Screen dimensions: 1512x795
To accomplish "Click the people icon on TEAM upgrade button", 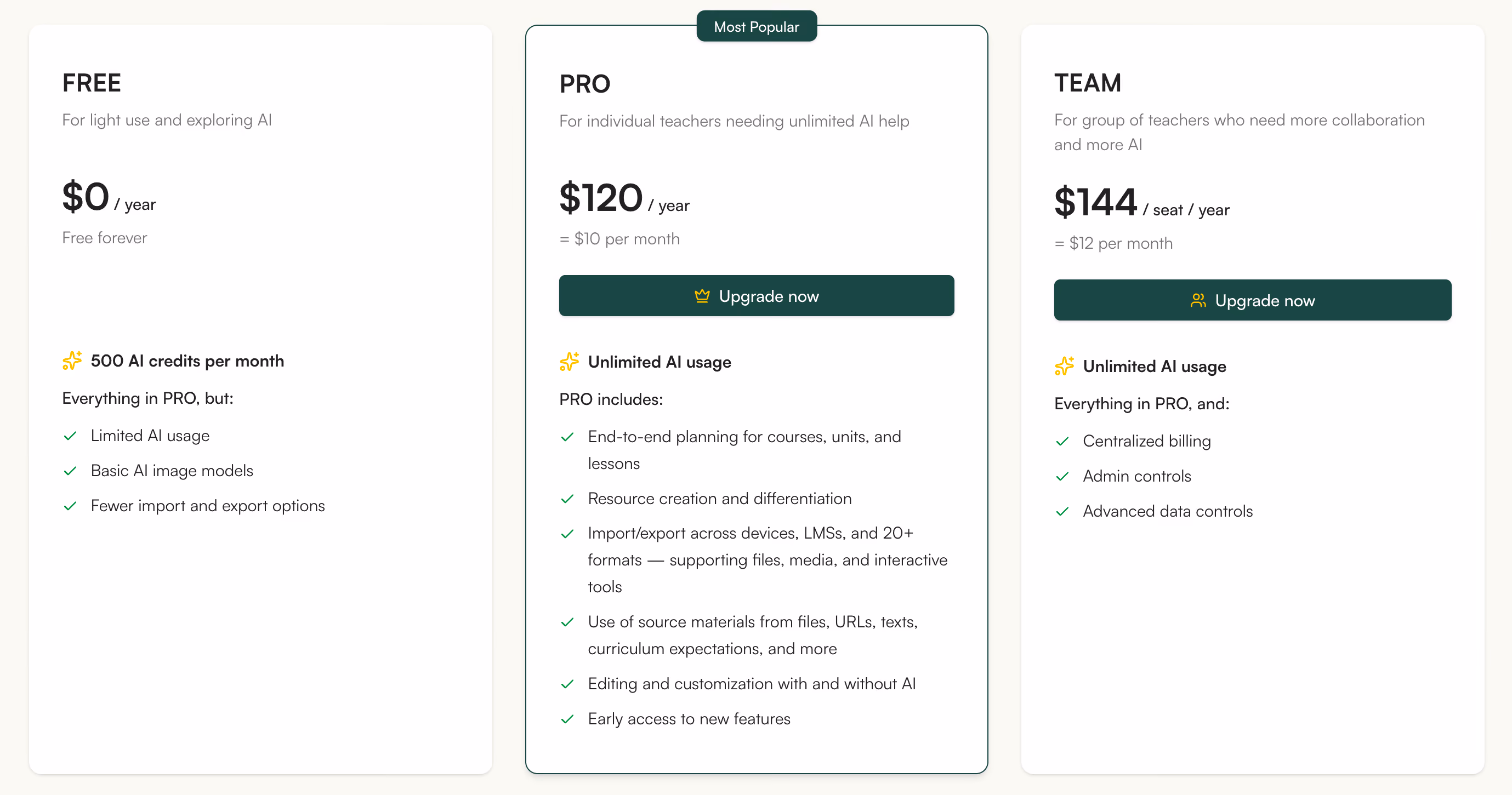I will tap(1197, 300).
